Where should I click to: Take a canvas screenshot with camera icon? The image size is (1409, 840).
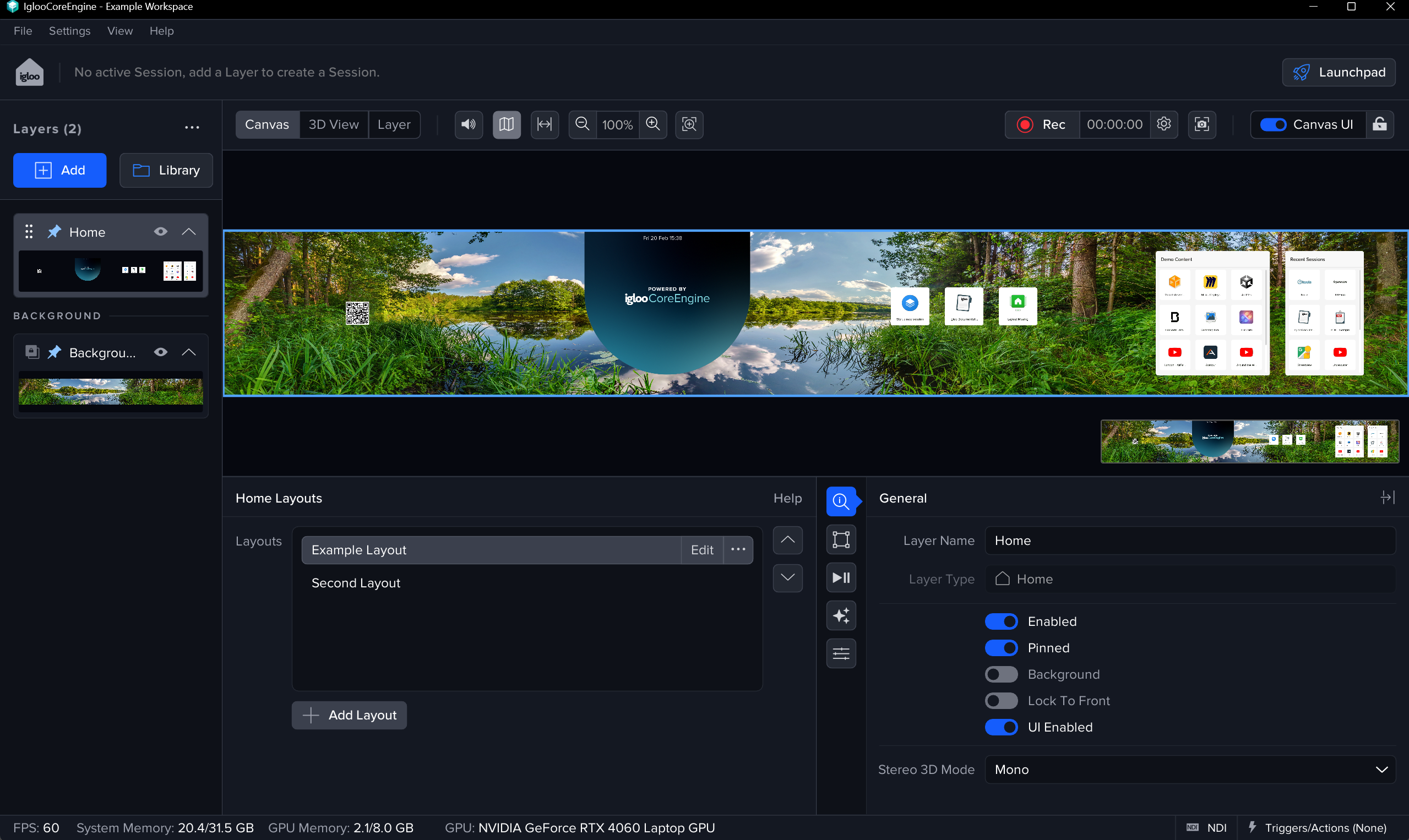click(x=1201, y=124)
